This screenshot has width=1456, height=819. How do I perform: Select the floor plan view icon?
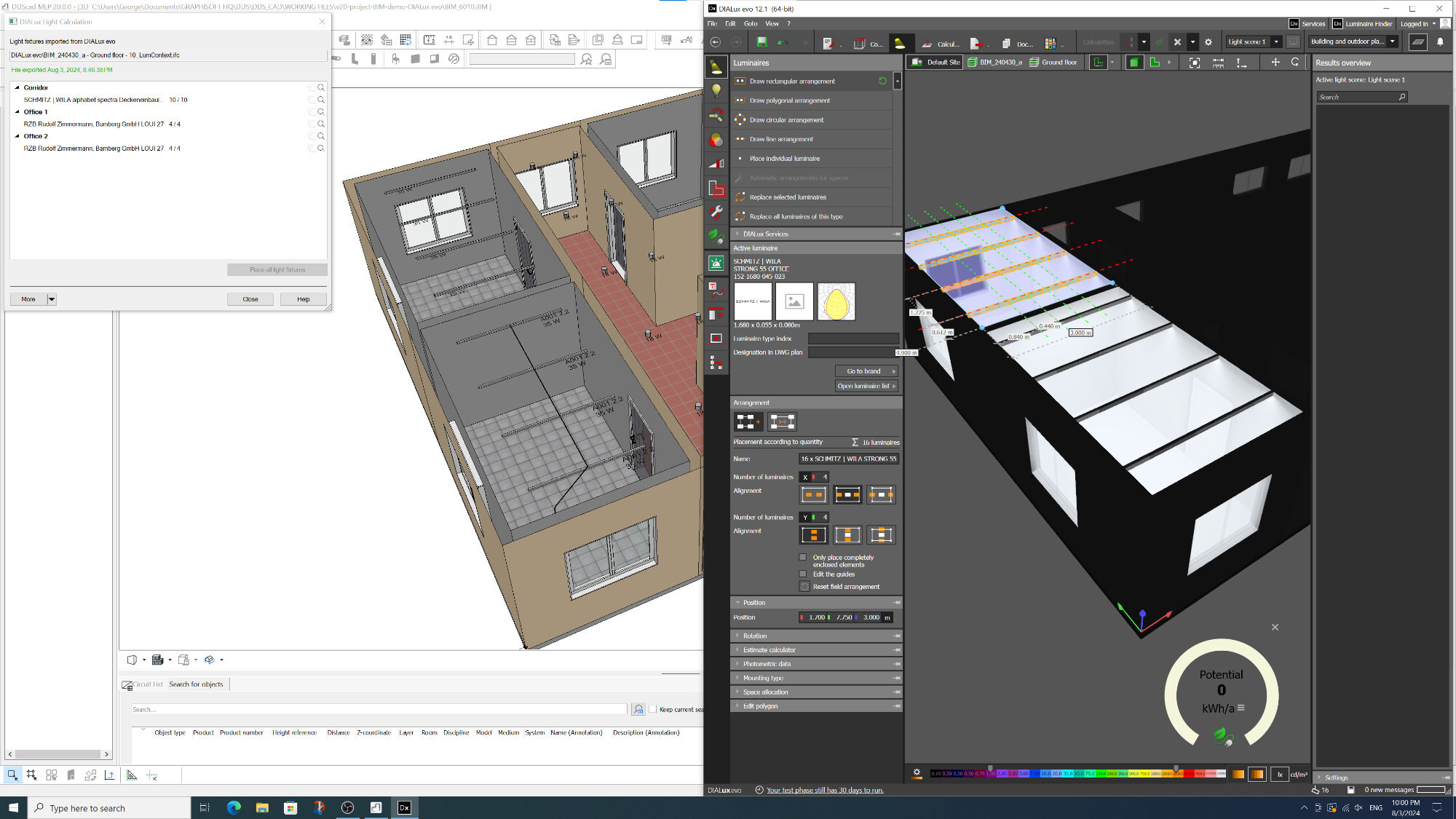click(x=1155, y=63)
